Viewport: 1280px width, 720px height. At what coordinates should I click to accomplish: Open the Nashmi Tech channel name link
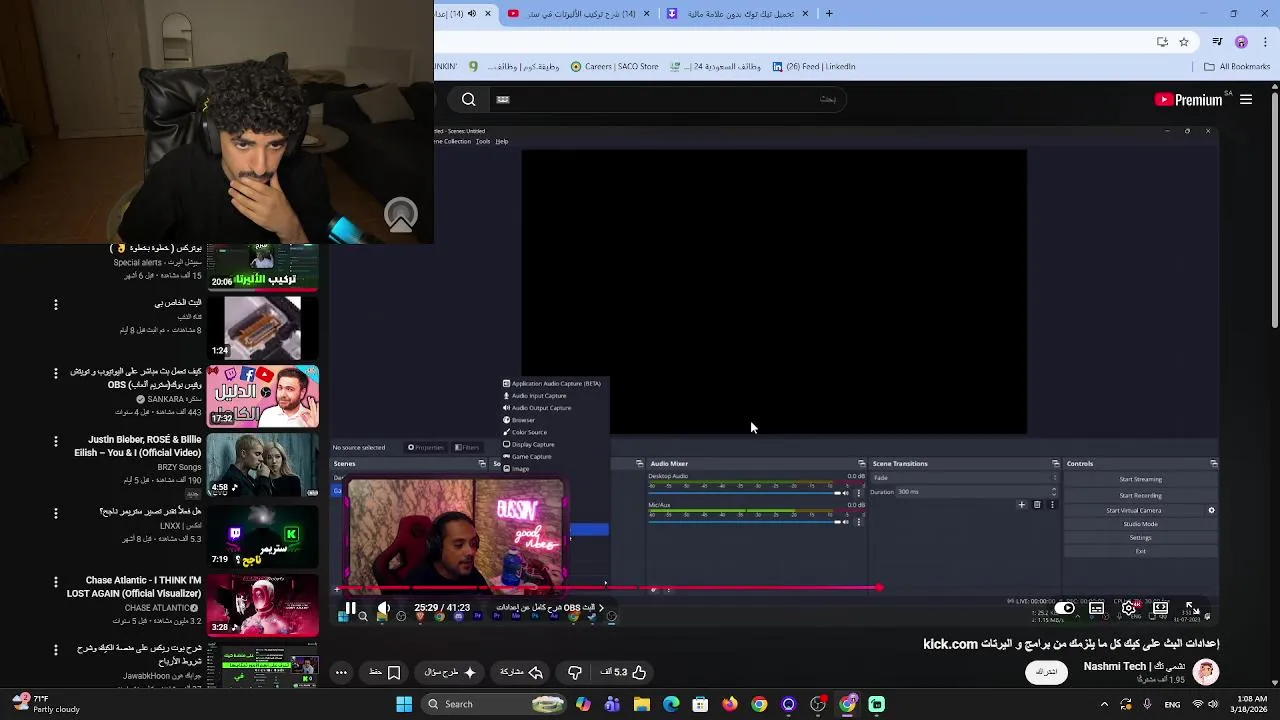tap(1134, 666)
